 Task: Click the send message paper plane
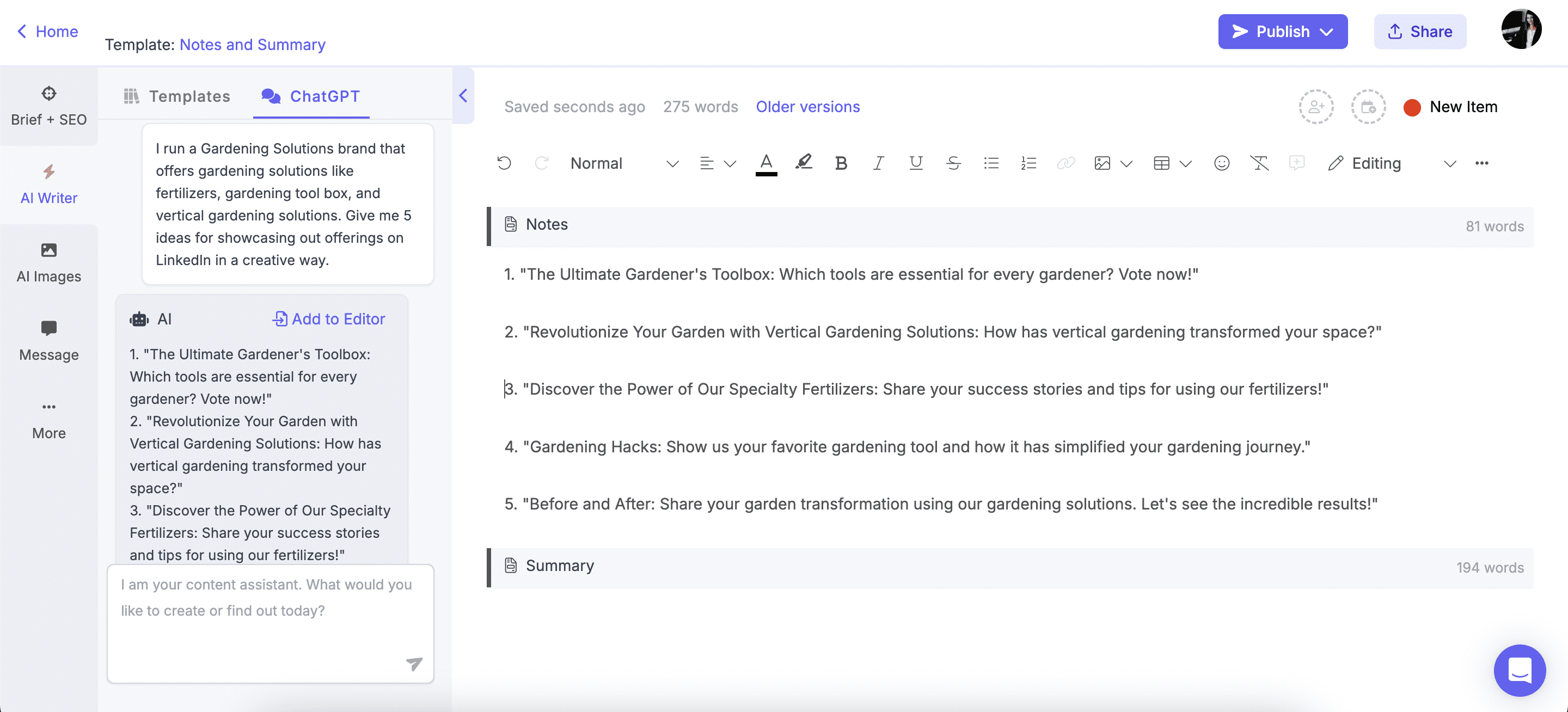coord(414,664)
